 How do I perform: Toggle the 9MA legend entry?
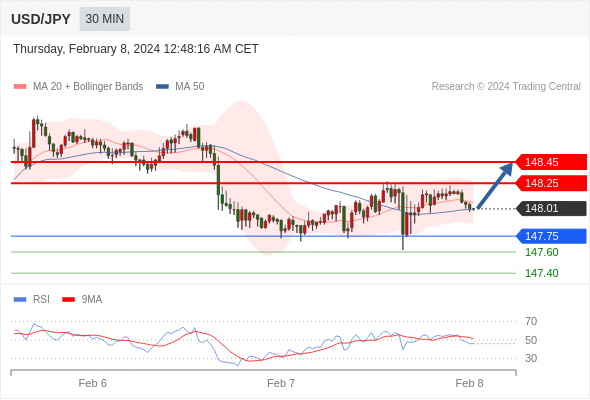pyautogui.click(x=82, y=300)
